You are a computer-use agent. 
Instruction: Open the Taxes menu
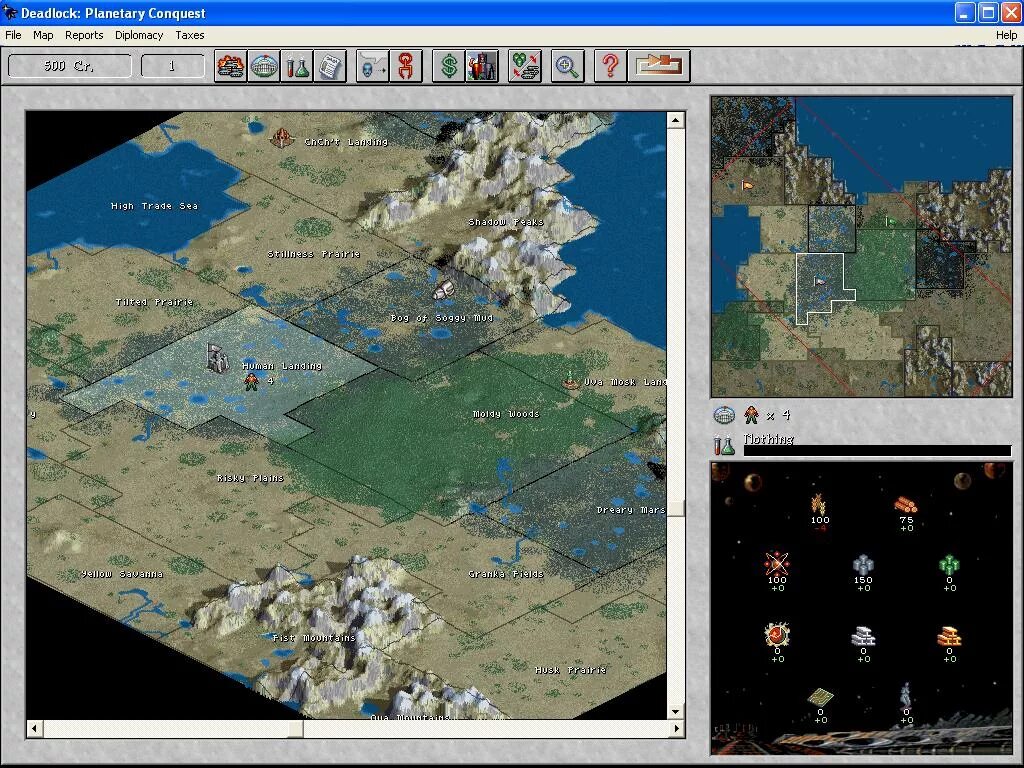click(190, 35)
